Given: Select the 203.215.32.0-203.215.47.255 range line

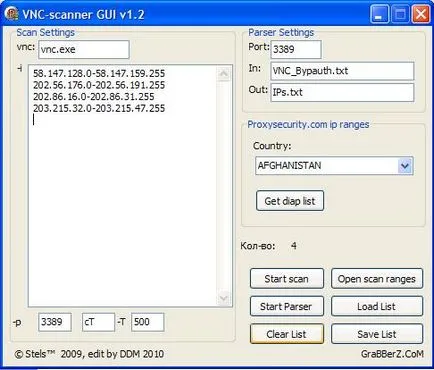Looking at the screenshot, I should click(x=99, y=108).
